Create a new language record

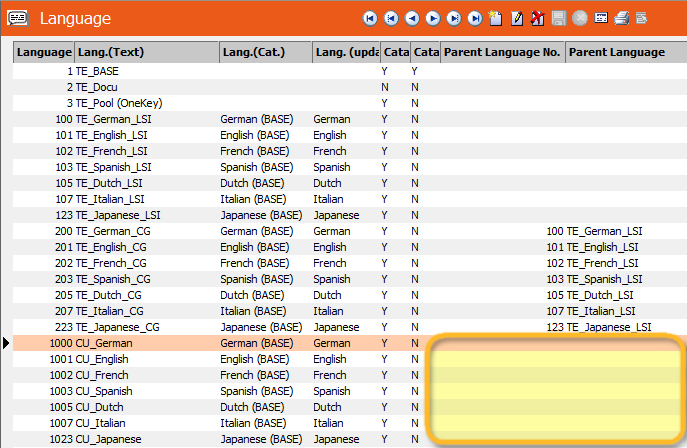[496, 18]
